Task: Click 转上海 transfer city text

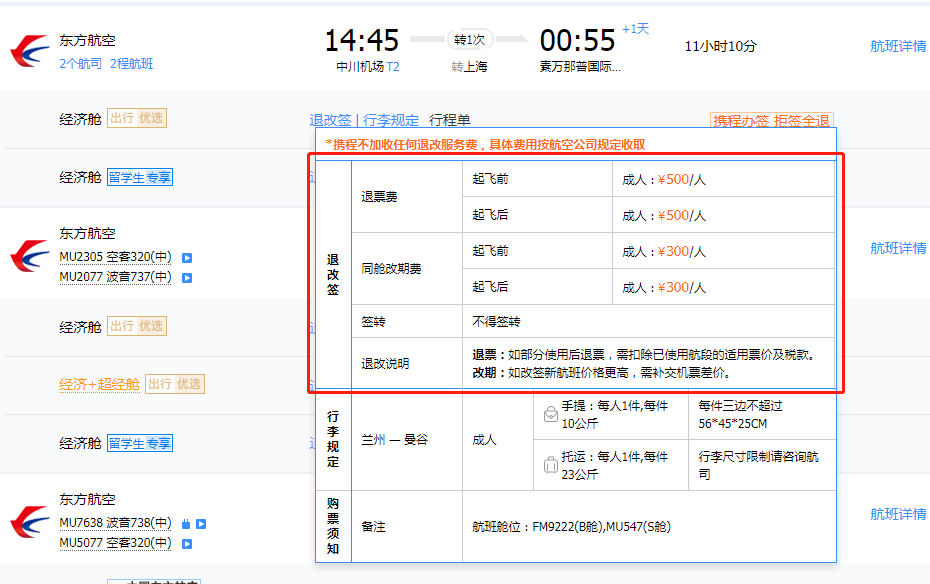Action: tap(470, 67)
